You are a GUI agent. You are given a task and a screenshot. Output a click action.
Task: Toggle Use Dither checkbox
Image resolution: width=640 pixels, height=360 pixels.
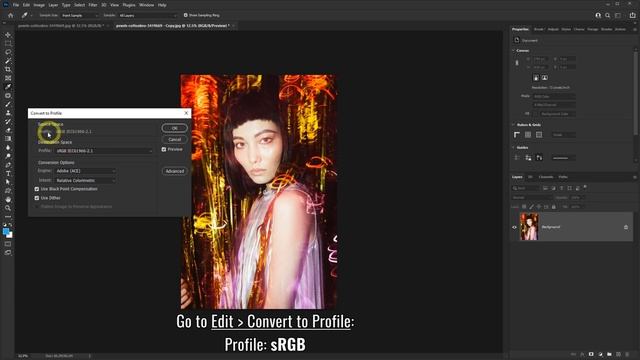pos(37,198)
